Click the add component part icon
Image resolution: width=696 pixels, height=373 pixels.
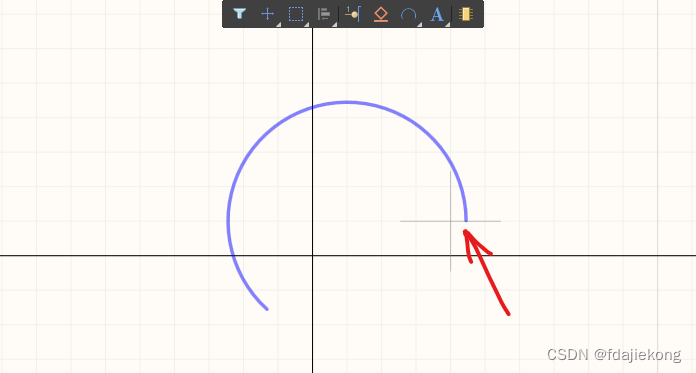(466, 14)
